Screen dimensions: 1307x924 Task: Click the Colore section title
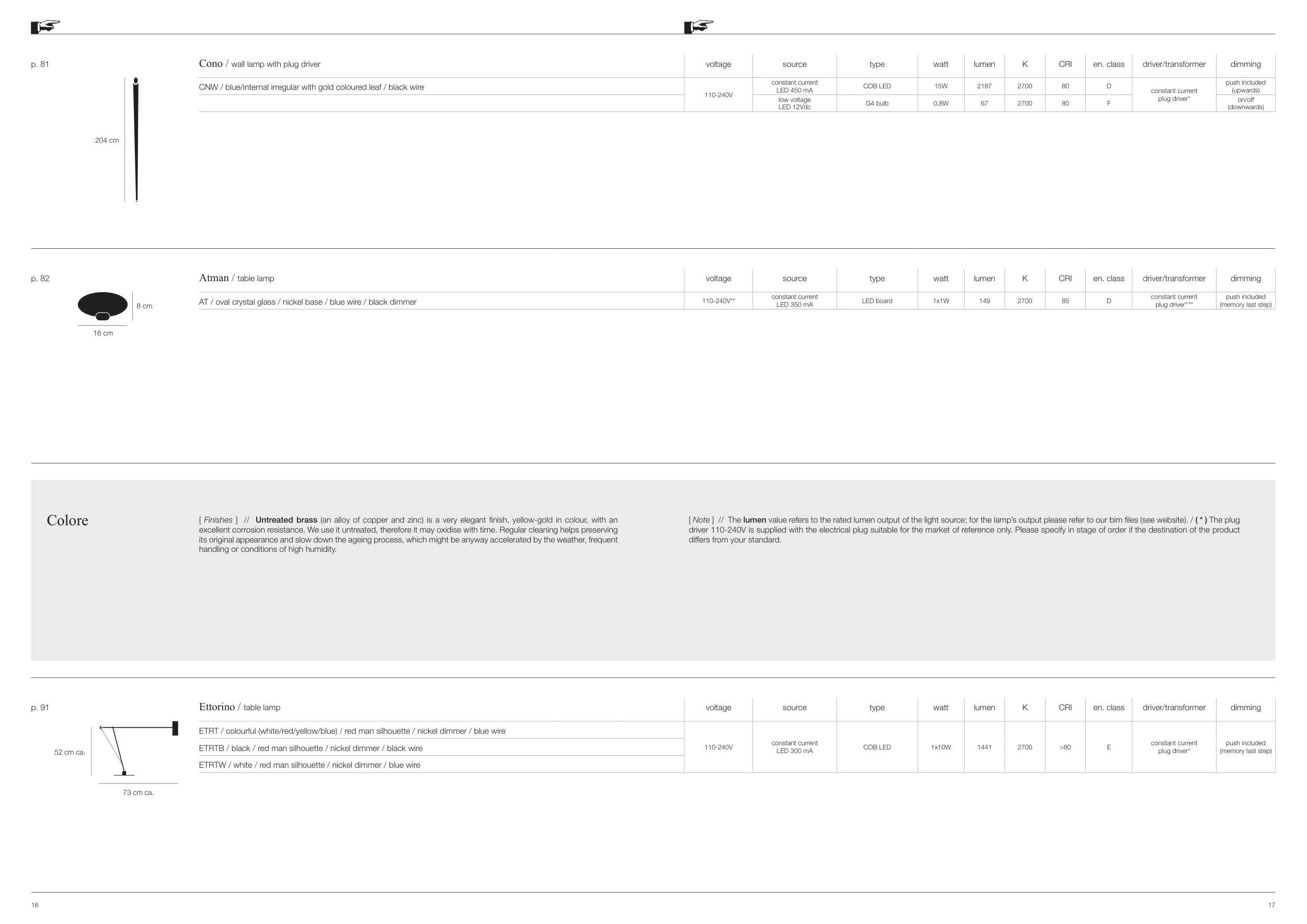pyautogui.click(x=67, y=521)
